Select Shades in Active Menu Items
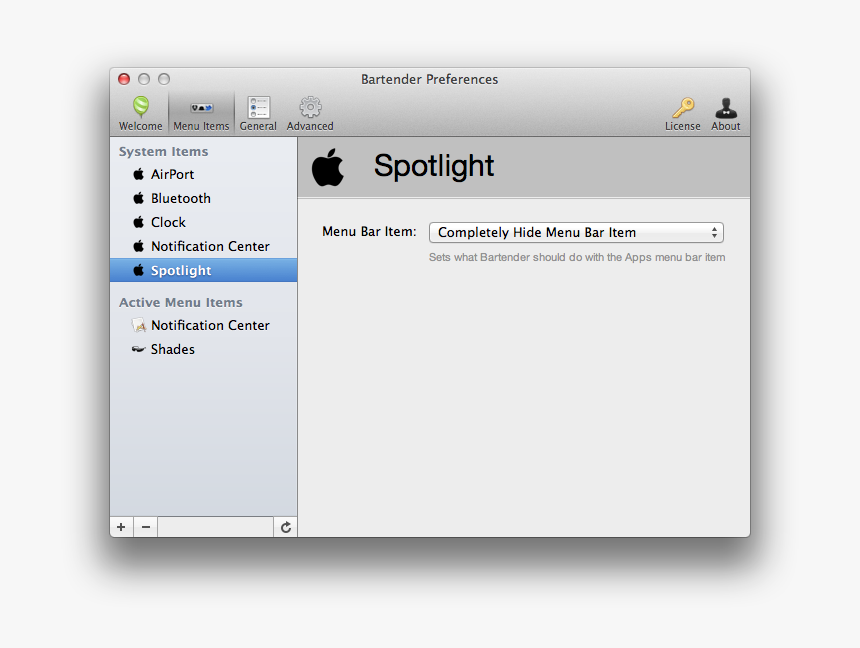The width and height of the screenshot is (860, 648). (203, 350)
